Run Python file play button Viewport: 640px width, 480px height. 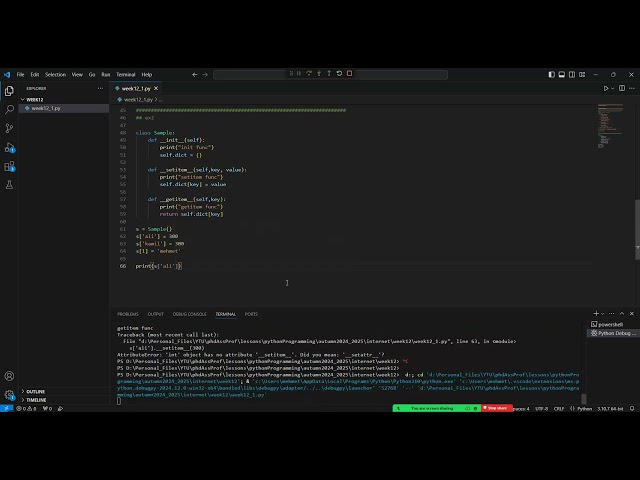coord(606,88)
